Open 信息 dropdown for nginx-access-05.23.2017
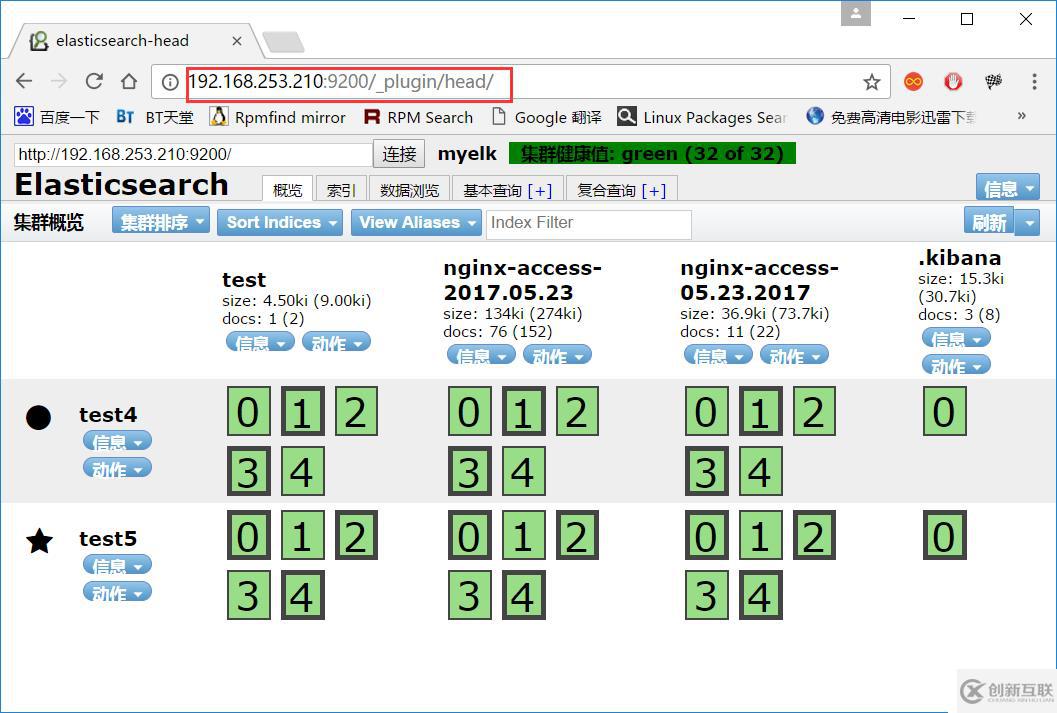This screenshot has height=713, width=1057. 719,355
